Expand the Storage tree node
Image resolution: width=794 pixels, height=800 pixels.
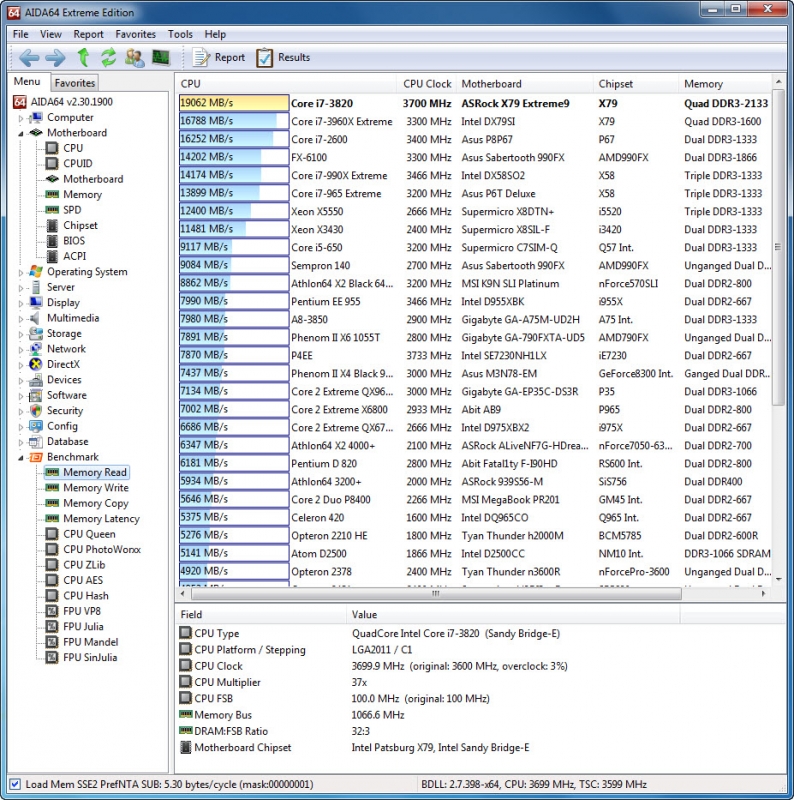coord(21,334)
